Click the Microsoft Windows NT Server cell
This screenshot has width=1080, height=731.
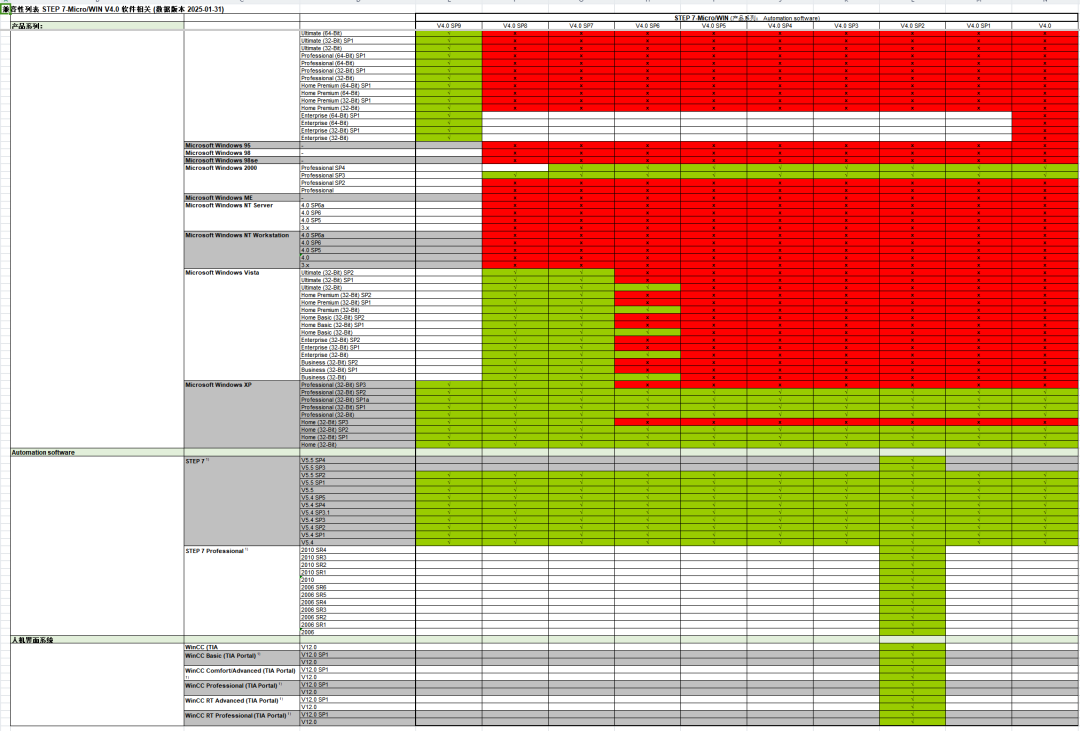pos(242,216)
